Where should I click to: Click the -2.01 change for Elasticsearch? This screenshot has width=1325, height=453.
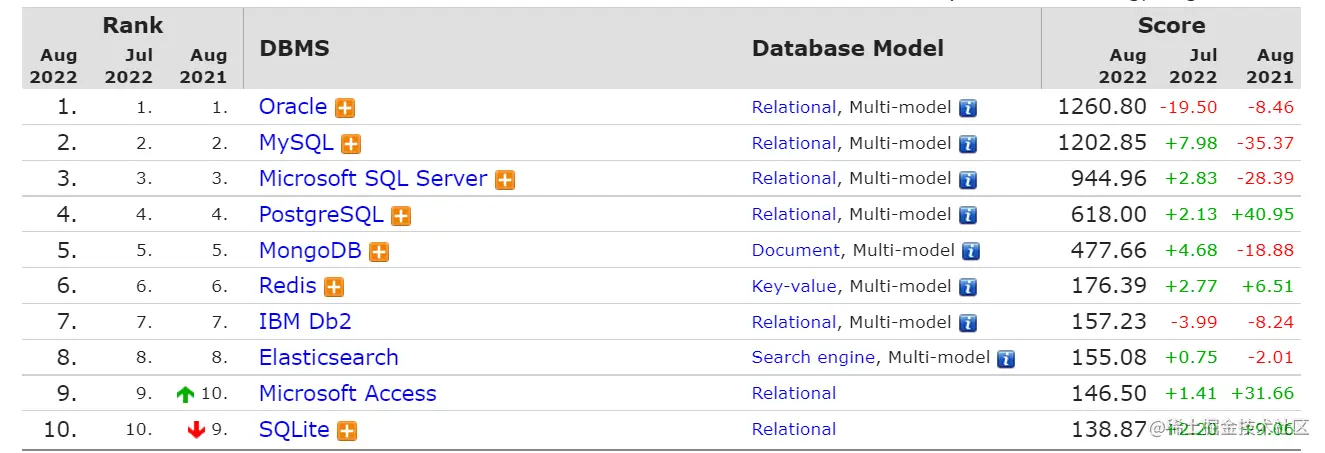tap(1270, 357)
